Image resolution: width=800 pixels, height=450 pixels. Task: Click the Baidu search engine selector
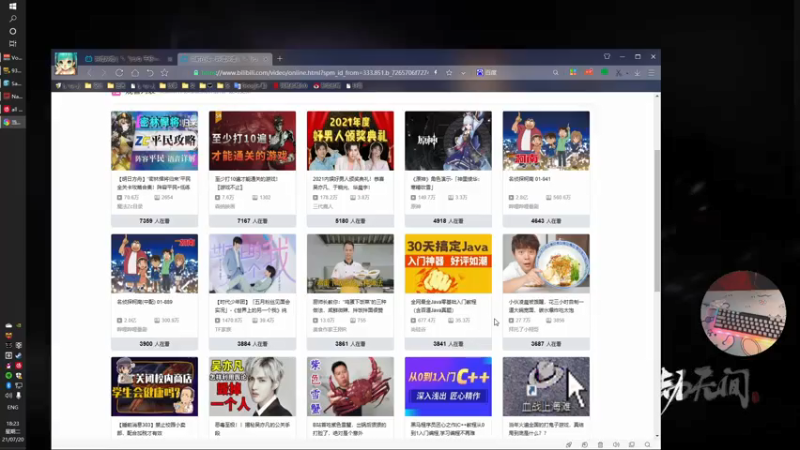click(486, 72)
